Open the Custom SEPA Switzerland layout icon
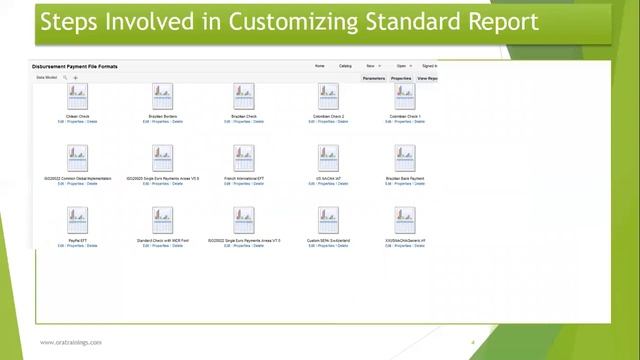The height and width of the screenshot is (360, 640). [328, 220]
